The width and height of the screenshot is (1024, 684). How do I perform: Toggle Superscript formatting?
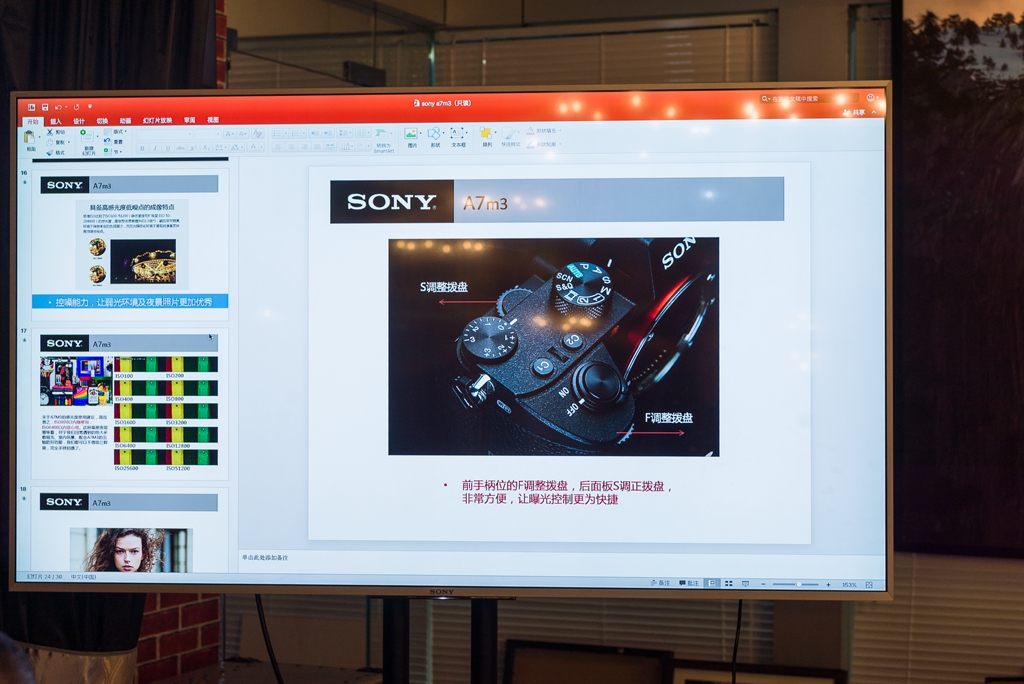click(193, 148)
